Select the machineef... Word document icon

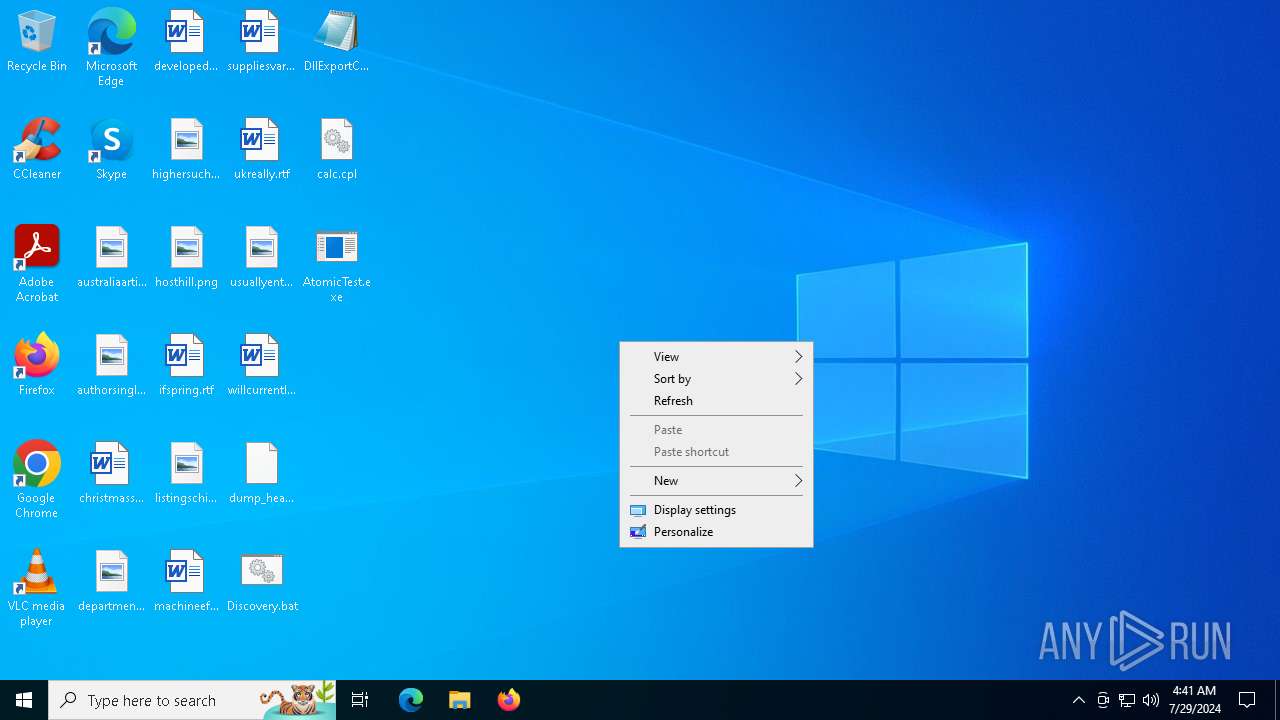186,582
